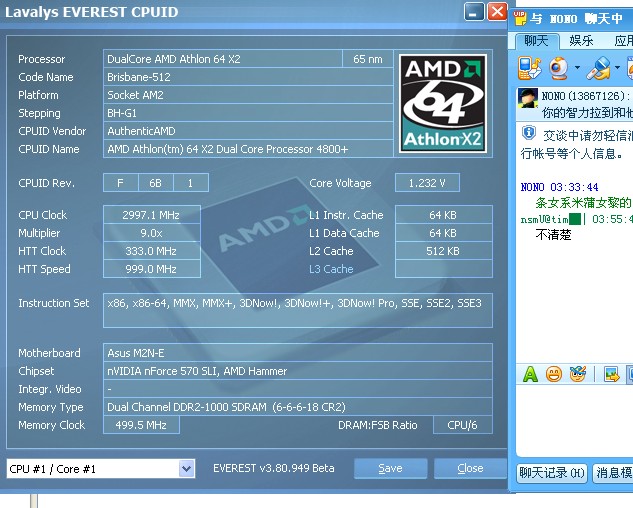Click NONO contact avatar in chat window
Image resolution: width=633 pixels, height=508 pixels.
click(528, 98)
